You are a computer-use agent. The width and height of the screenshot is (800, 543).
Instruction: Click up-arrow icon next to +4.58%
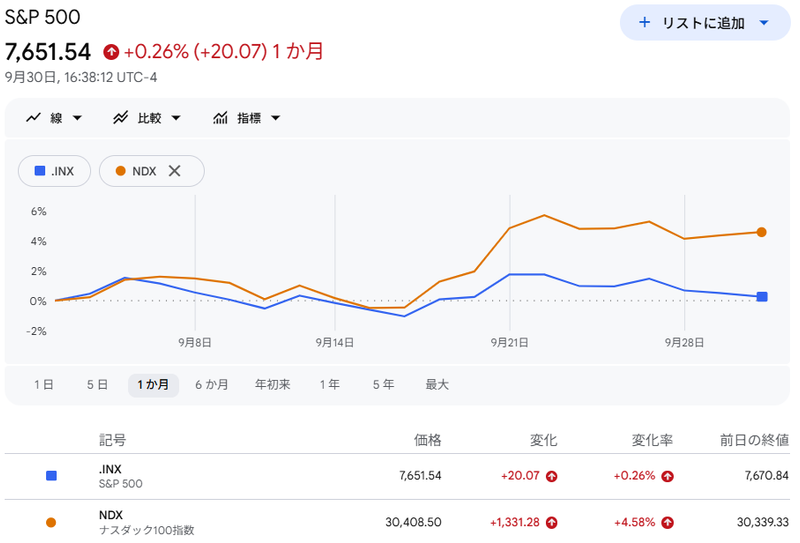click(x=667, y=523)
